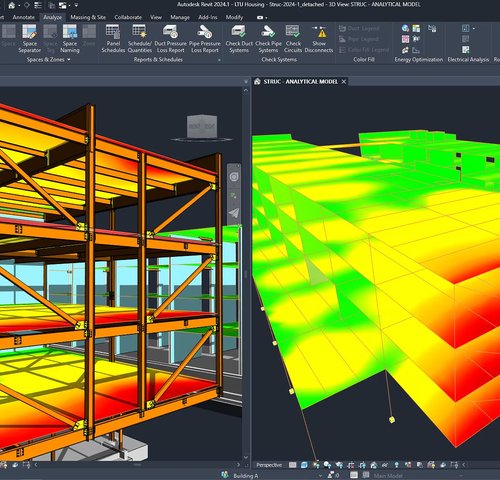Switch to the Collaborate ribbon tab
Screen dimensions: 500x480
[x=128, y=17]
